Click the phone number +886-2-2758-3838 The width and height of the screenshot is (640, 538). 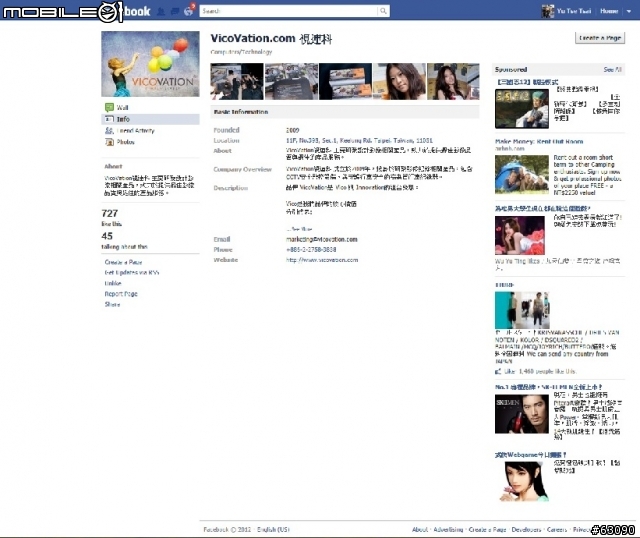click(x=311, y=249)
